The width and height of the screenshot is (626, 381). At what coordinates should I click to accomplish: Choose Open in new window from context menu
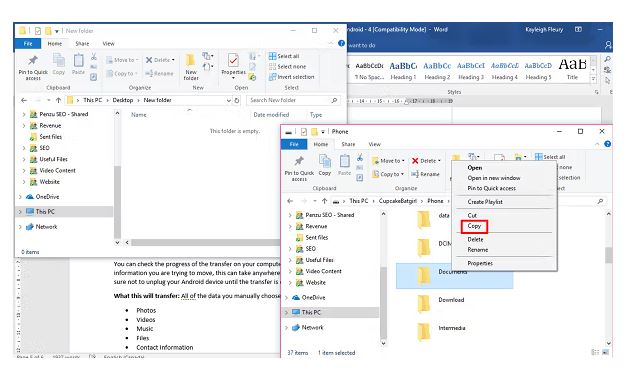(x=504, y=178)
